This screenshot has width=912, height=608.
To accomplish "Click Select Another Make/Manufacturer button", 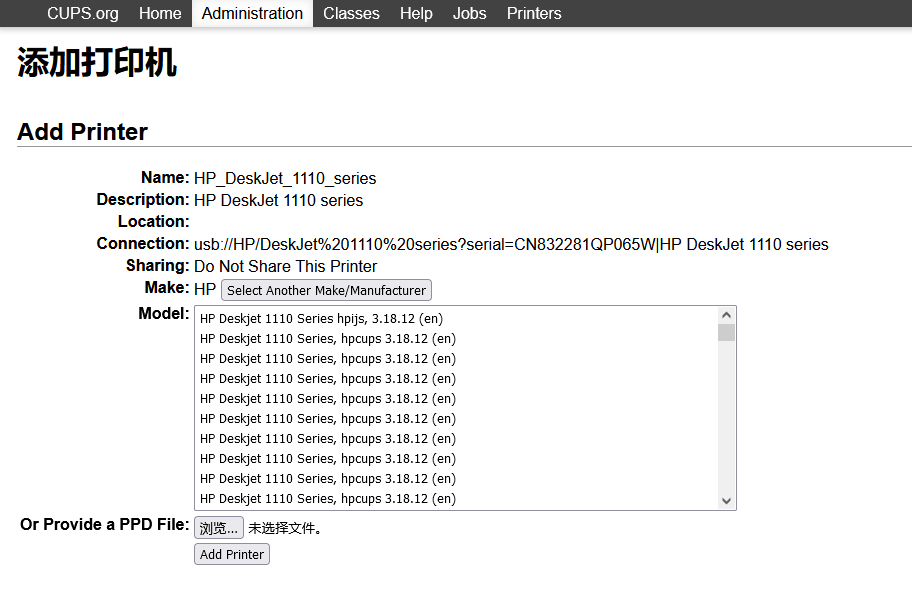I will click(326, 290).
